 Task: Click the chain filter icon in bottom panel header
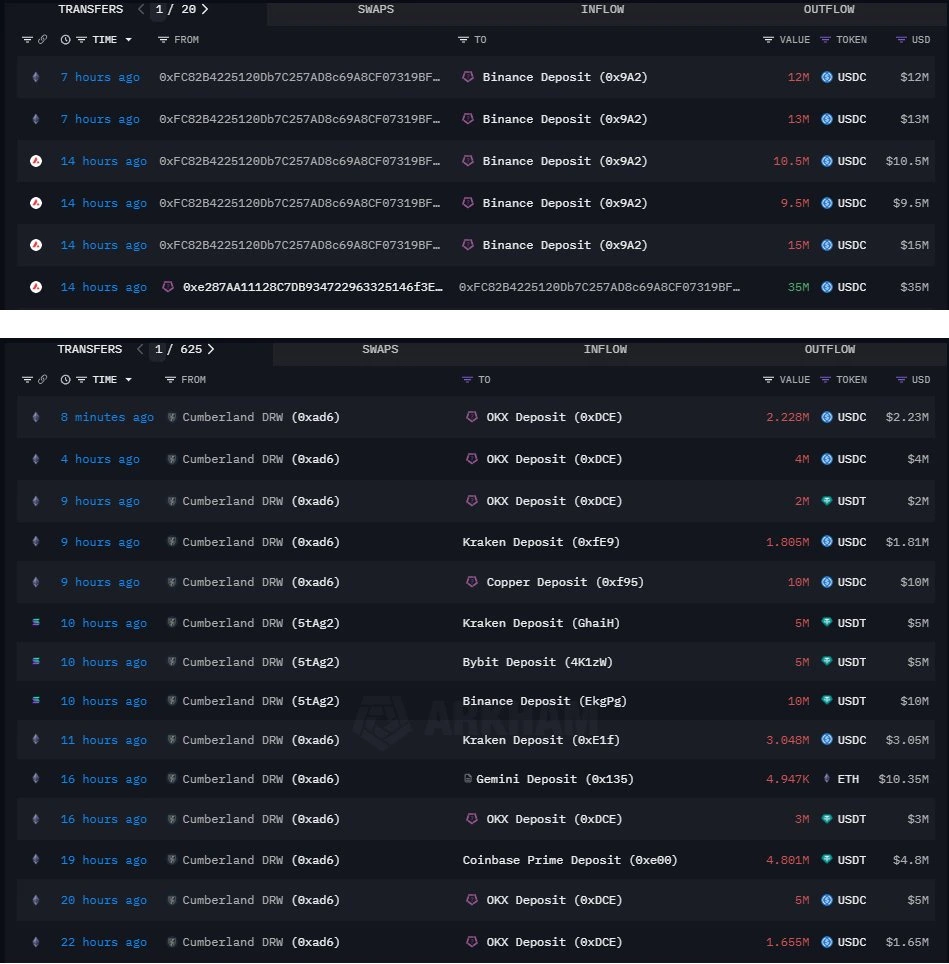click(x=27, y=379)
